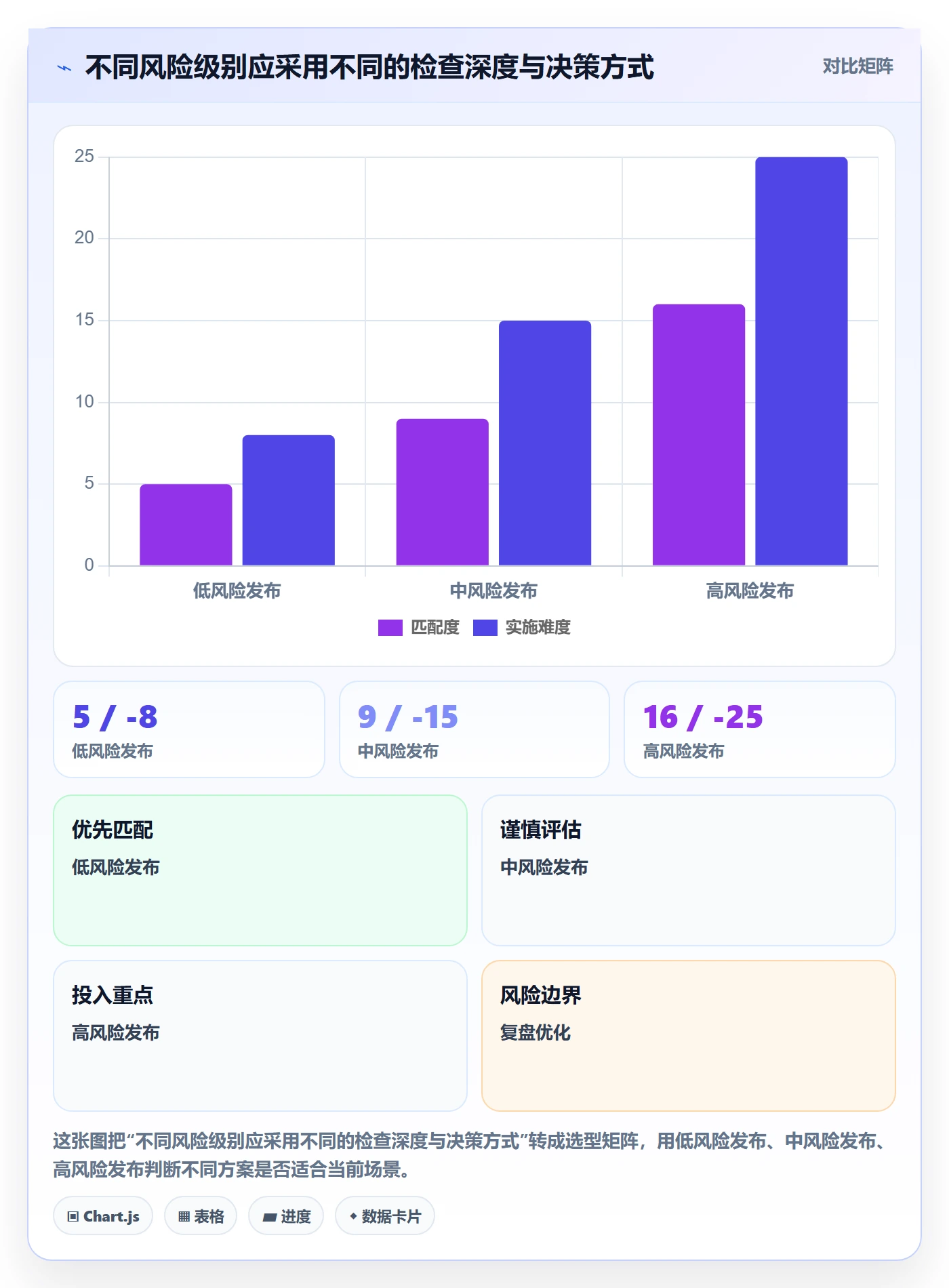The height and width of the screenshot is (1288, 949).
Task: Click the x-axis label 高风险发布 under the chart
Action: pyautogui.click(x=750, y=591)
